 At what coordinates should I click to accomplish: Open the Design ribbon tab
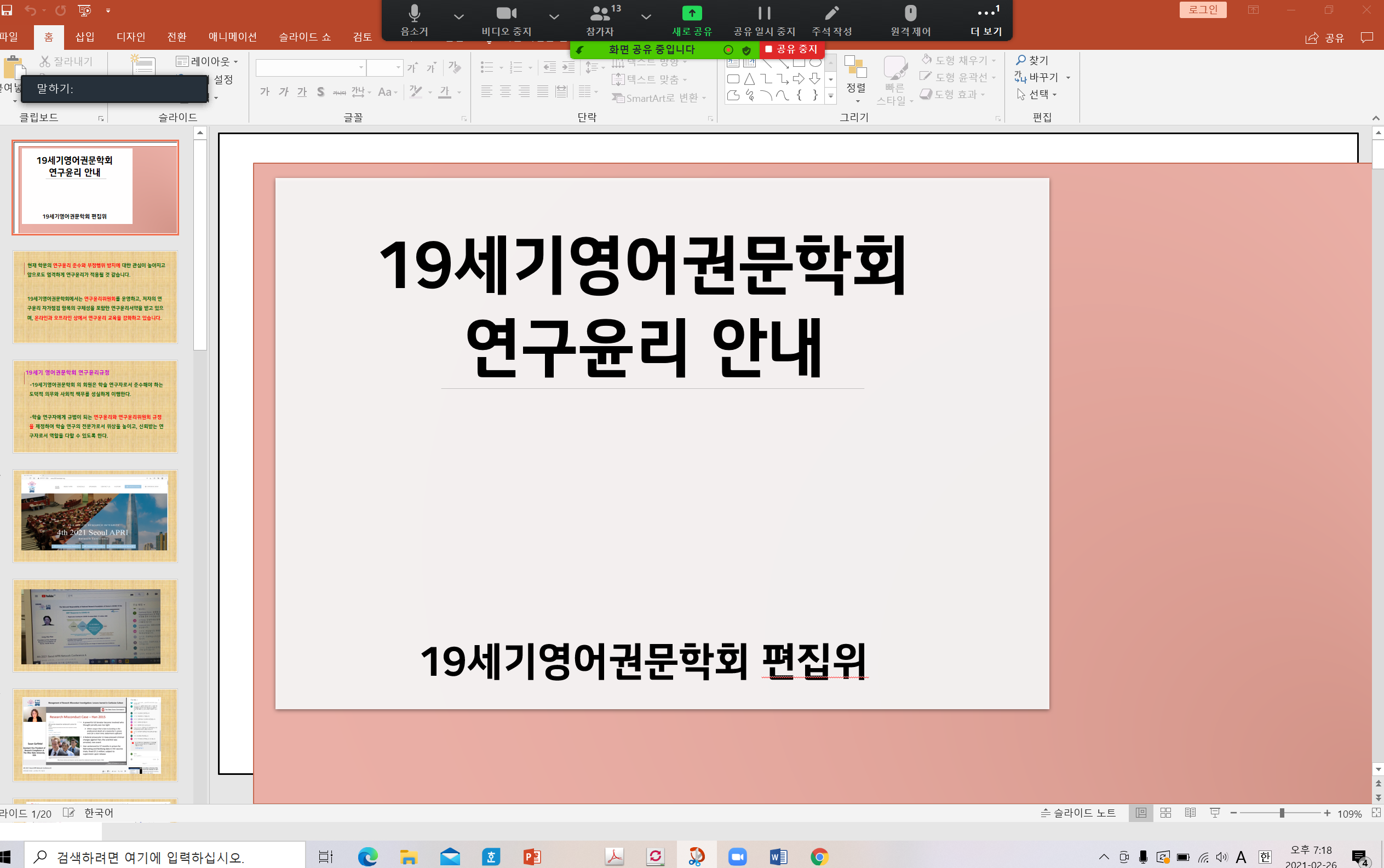(130, 37)
